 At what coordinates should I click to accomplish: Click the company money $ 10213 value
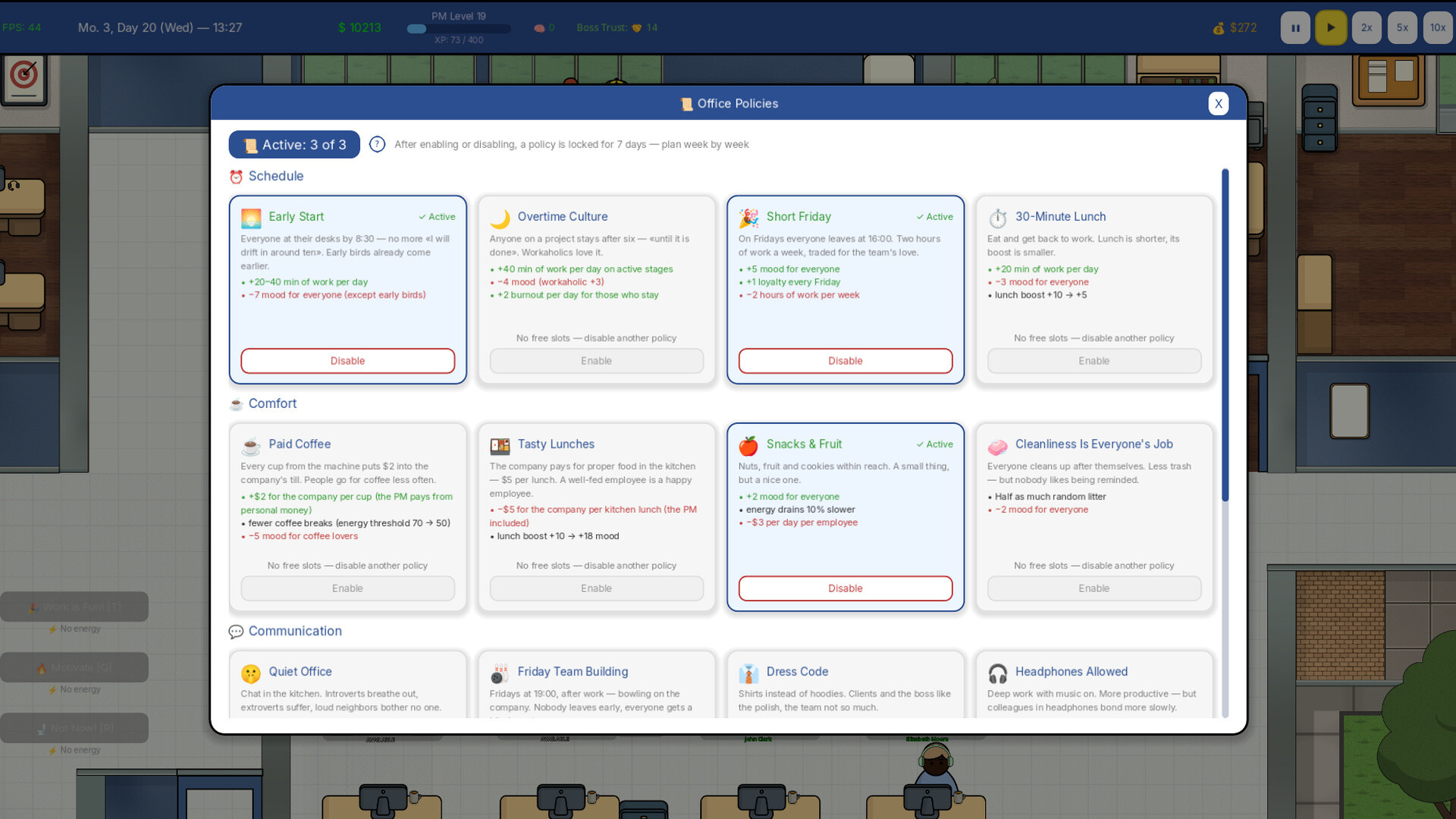359,28
